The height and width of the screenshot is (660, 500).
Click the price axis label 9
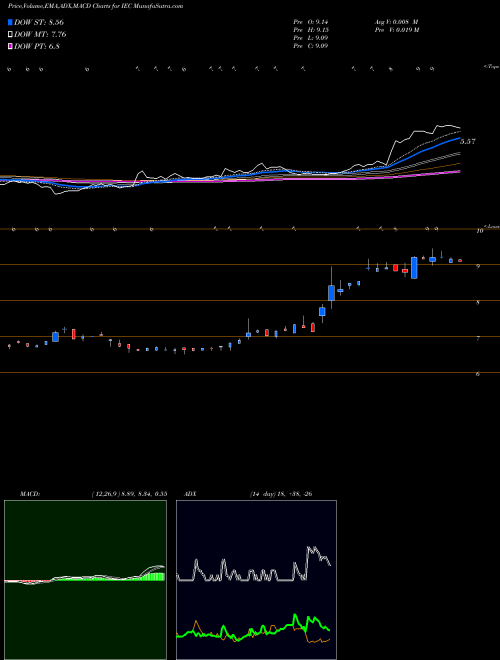478,266
